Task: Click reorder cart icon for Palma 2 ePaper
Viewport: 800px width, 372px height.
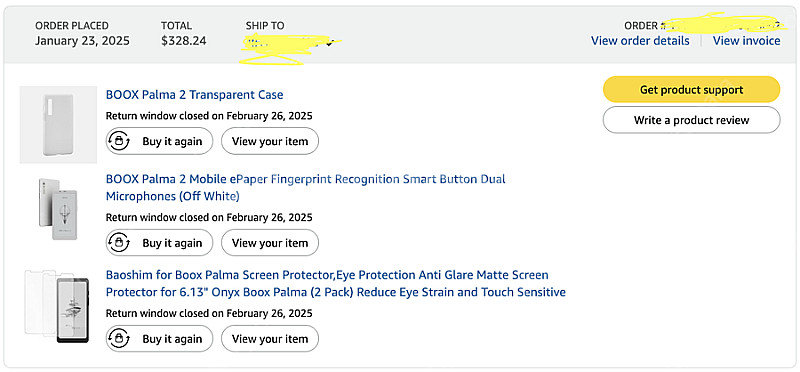Action: pyautogui.click(x=119, y=242)
